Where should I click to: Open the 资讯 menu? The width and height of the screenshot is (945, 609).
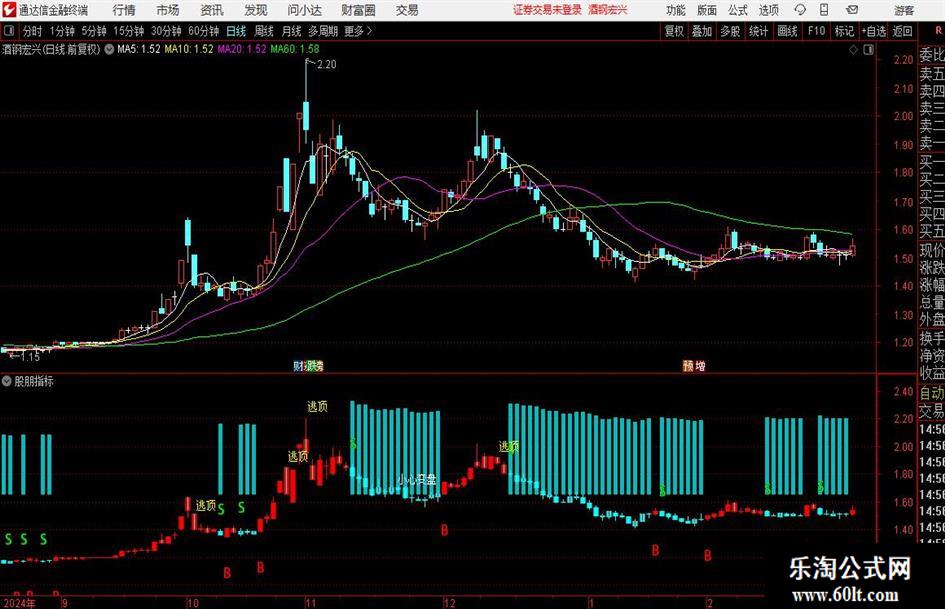tap(212, 10)
